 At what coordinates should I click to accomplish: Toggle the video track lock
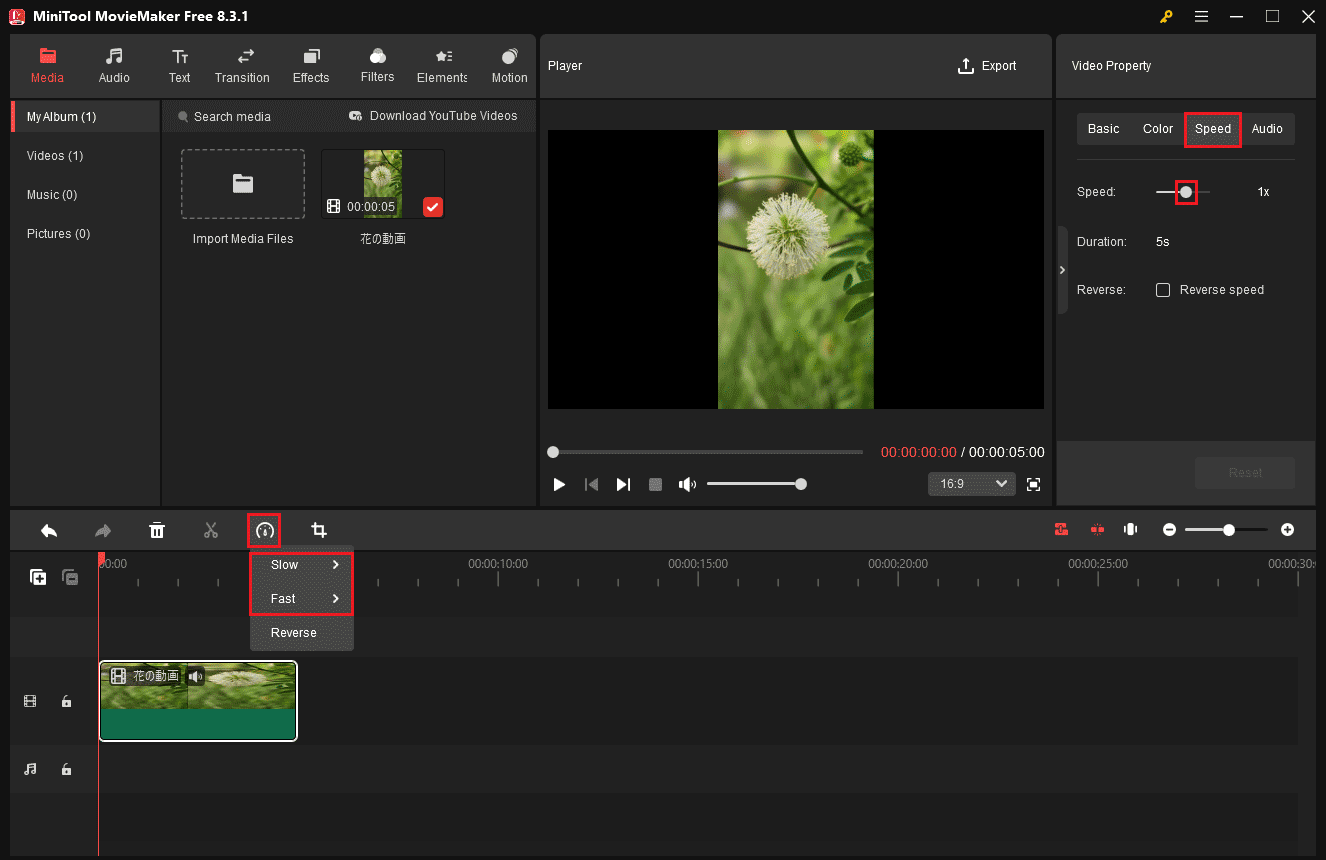tap(66, 702)
